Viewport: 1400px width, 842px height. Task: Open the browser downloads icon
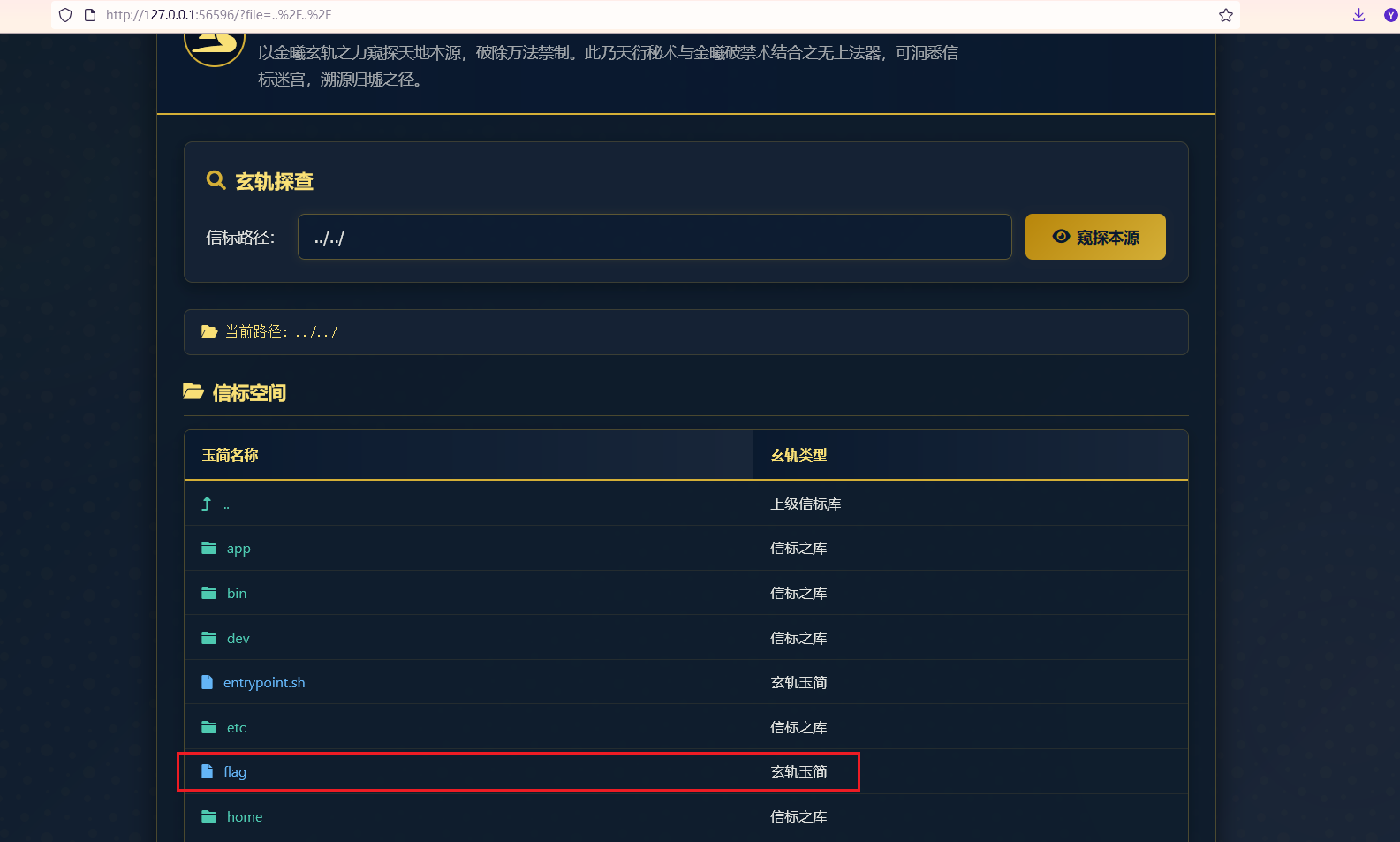click(1358, 15)
